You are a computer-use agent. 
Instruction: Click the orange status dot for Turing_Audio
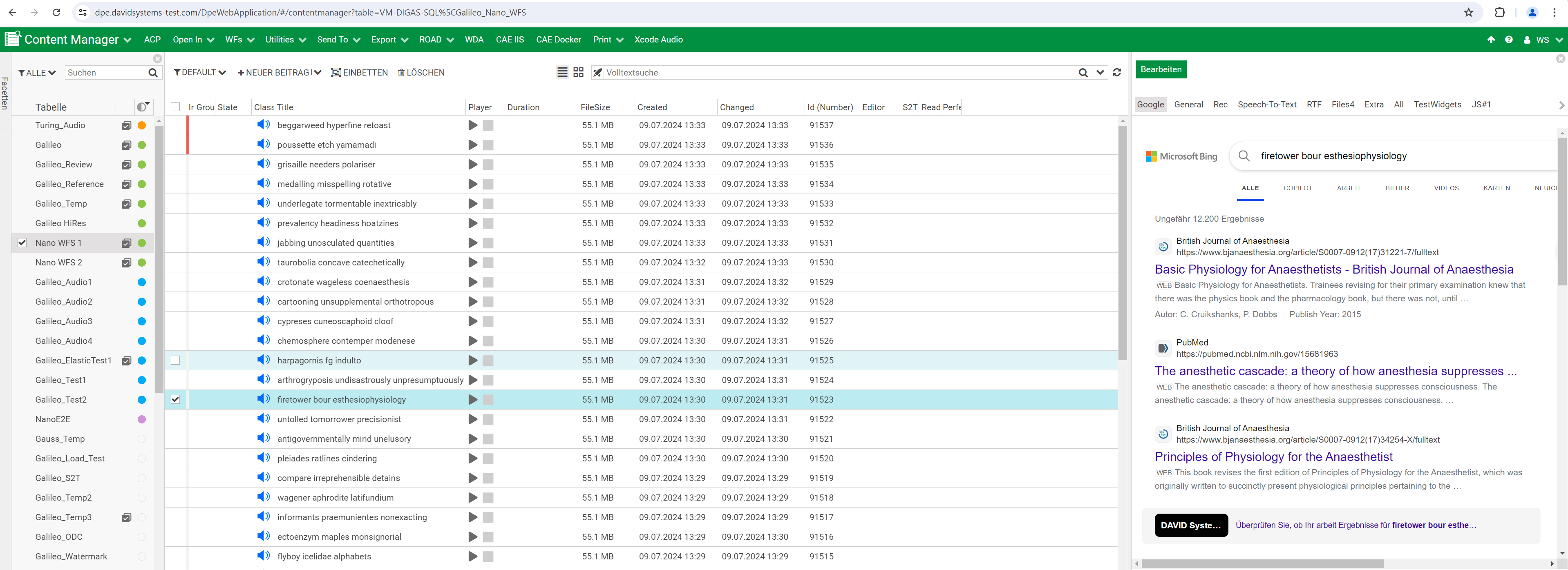click(x=142, y=125)
